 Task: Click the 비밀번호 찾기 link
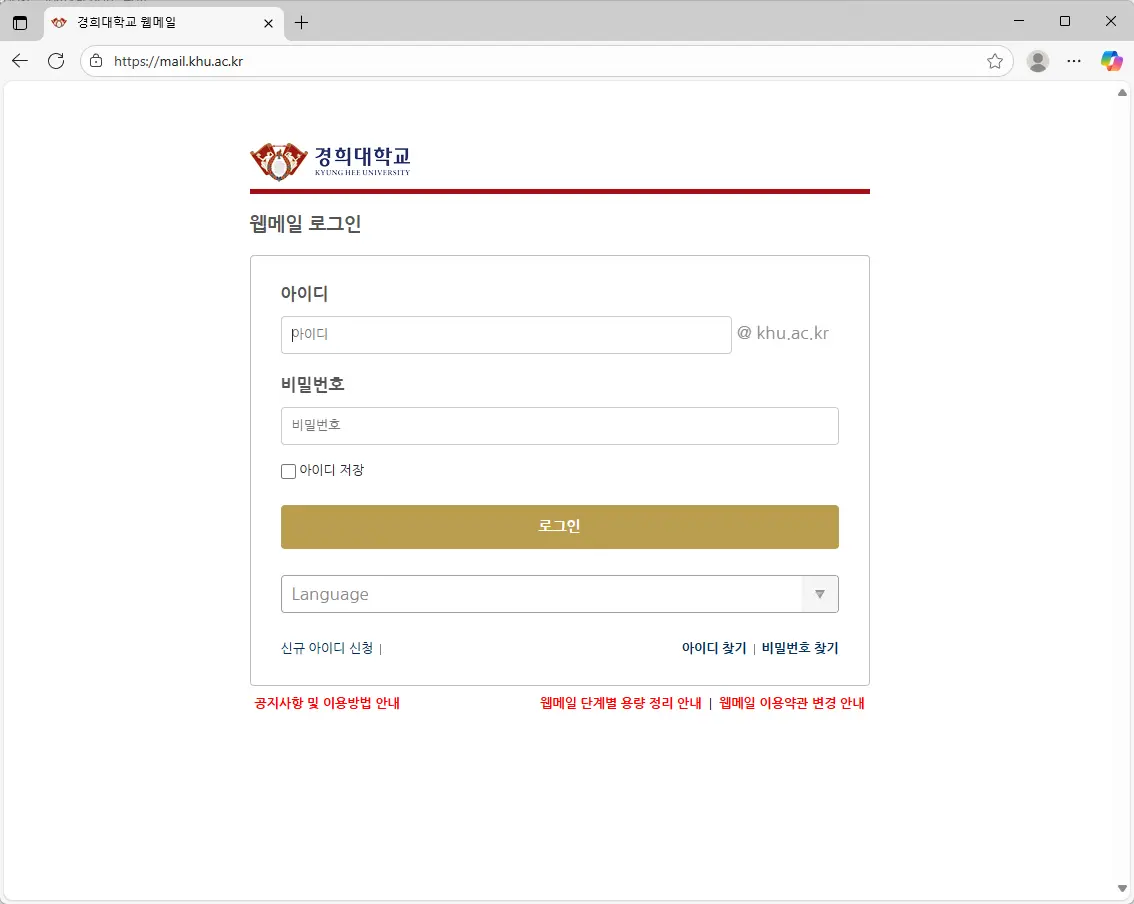(x=800, y=648)
